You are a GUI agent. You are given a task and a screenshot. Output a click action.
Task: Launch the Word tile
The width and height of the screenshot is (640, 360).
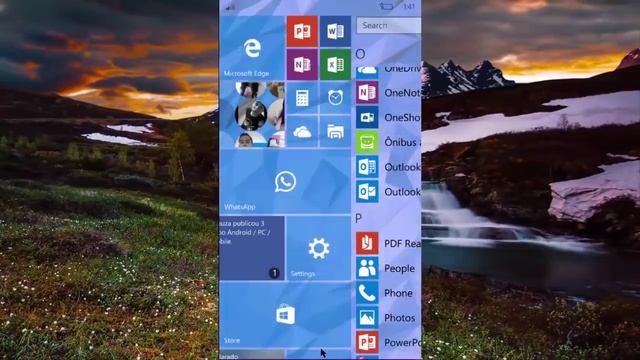coord(335,31)
